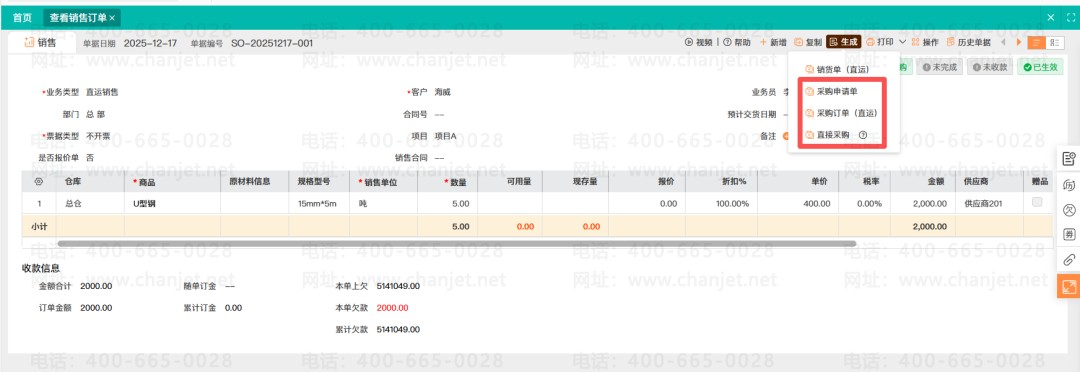Click 复制 to copy this order
The image size is (1080, 372).
[x=808, y=42]
